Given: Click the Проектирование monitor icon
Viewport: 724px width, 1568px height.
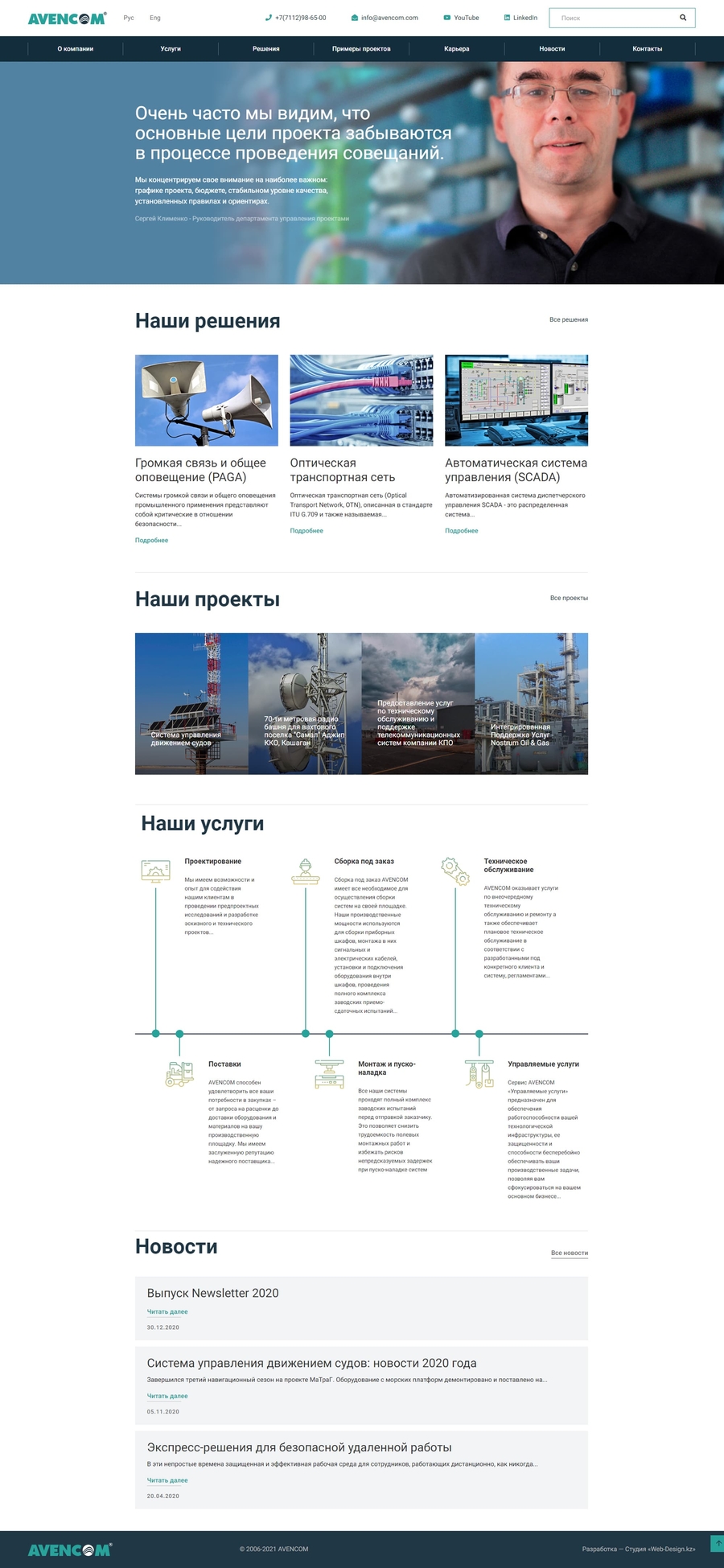Looking at the screenshot, I should pyautogui.click(x=155, y=871).
